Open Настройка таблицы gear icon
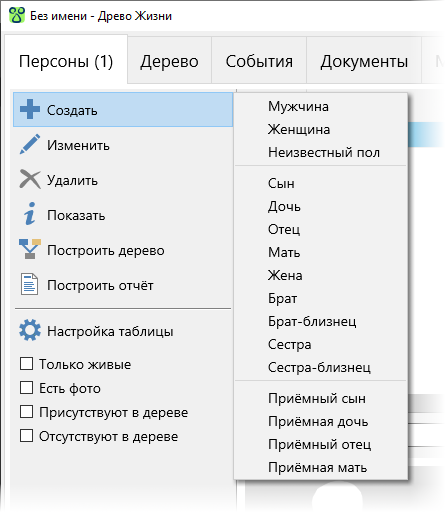Screen dimensions: 446x513 [30, 331]
